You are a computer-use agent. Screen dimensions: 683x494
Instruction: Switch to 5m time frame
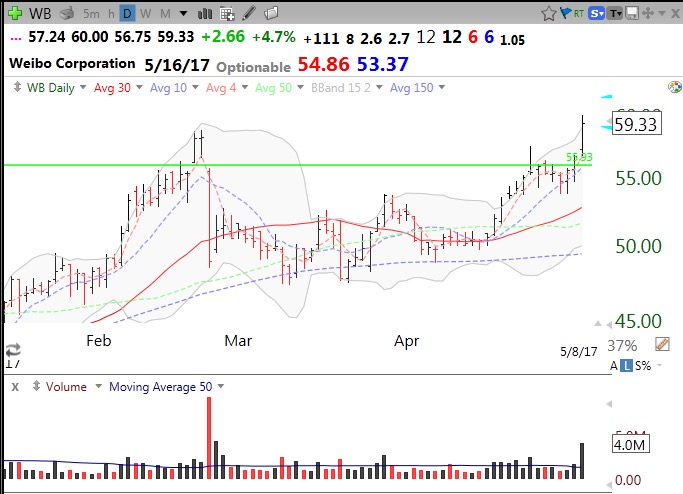tap(91, 14)
